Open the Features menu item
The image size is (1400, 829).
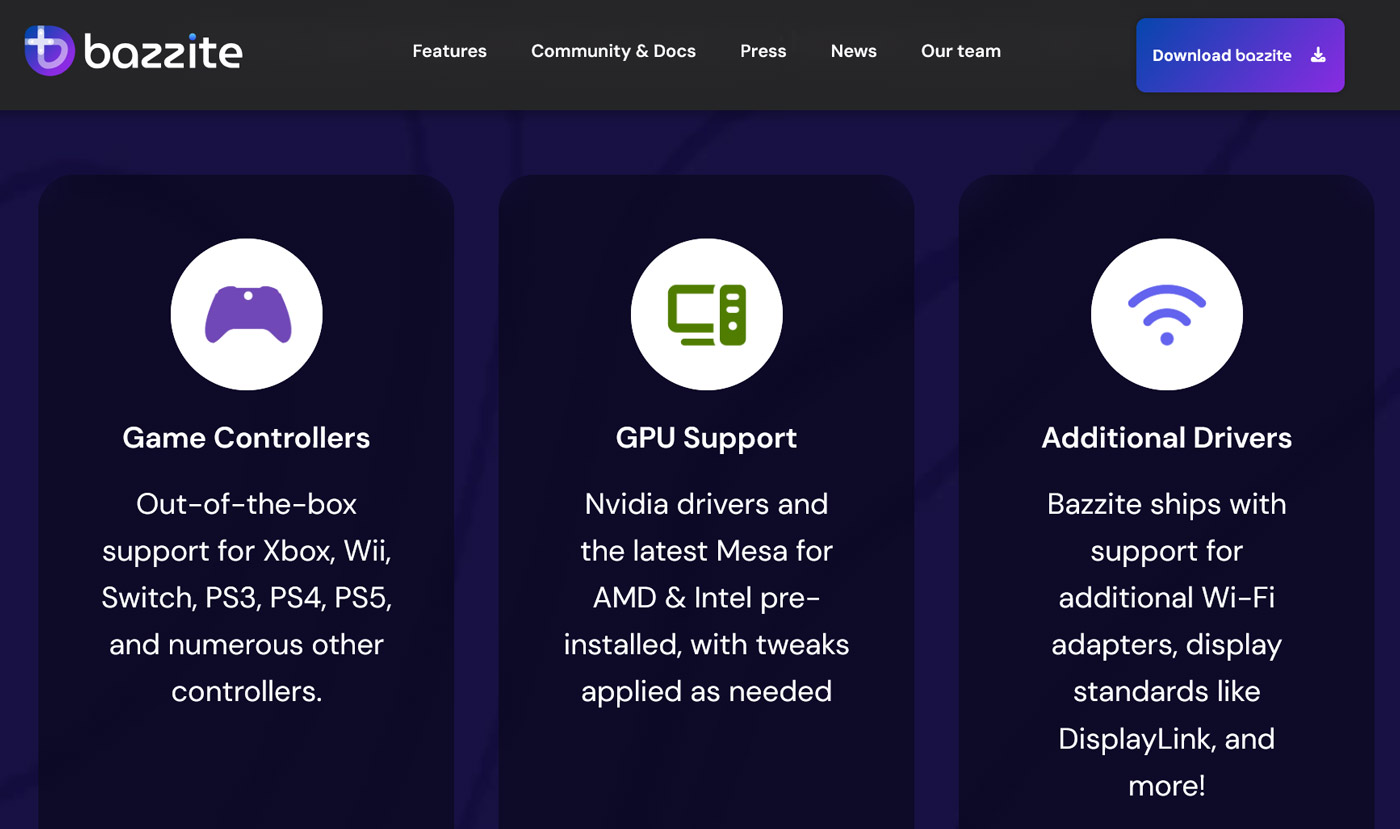click(449, 51)
